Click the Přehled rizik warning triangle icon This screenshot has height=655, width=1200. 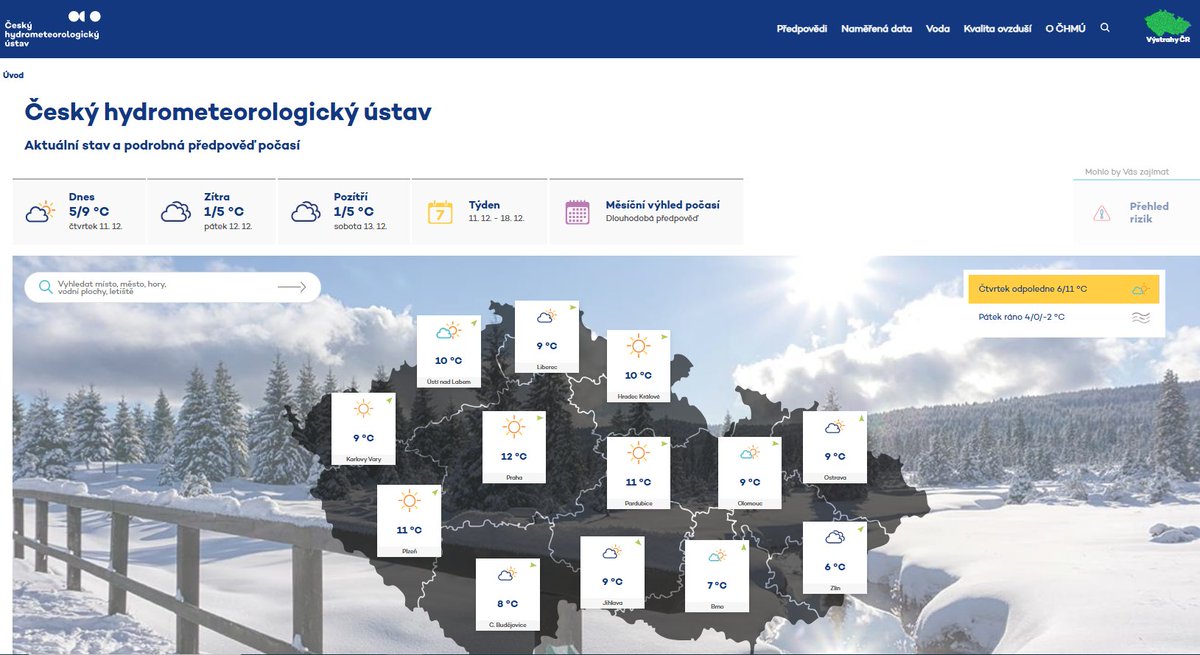pyautogui.click(x=1104, y=212)
